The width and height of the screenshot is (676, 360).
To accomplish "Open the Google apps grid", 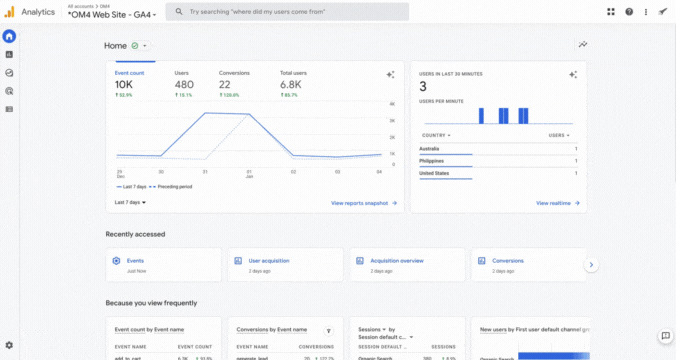I will pyautogui.click(x=611, y=12).
